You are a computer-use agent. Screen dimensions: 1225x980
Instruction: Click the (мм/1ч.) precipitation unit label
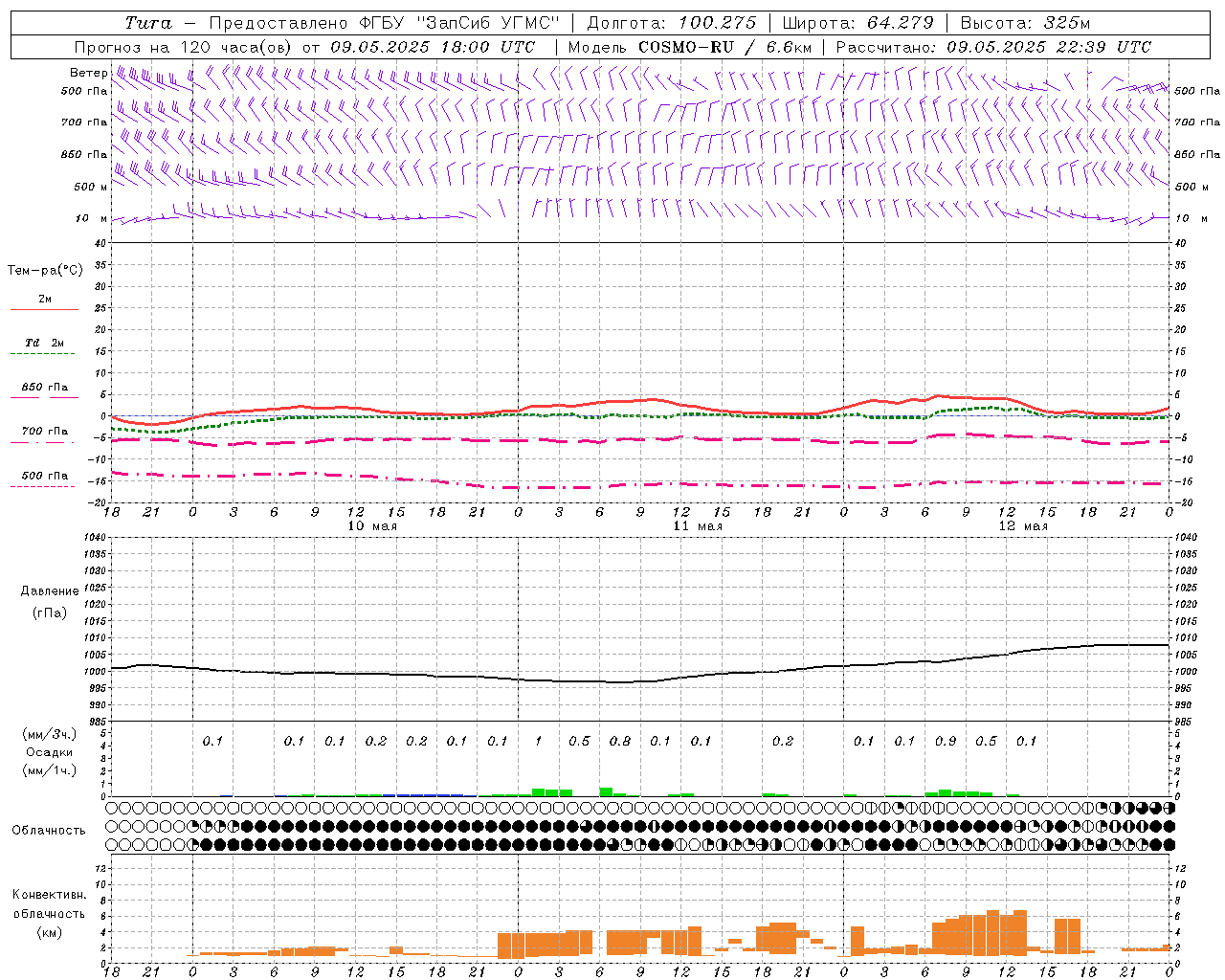pyautogui.click(x=50, y=770)
